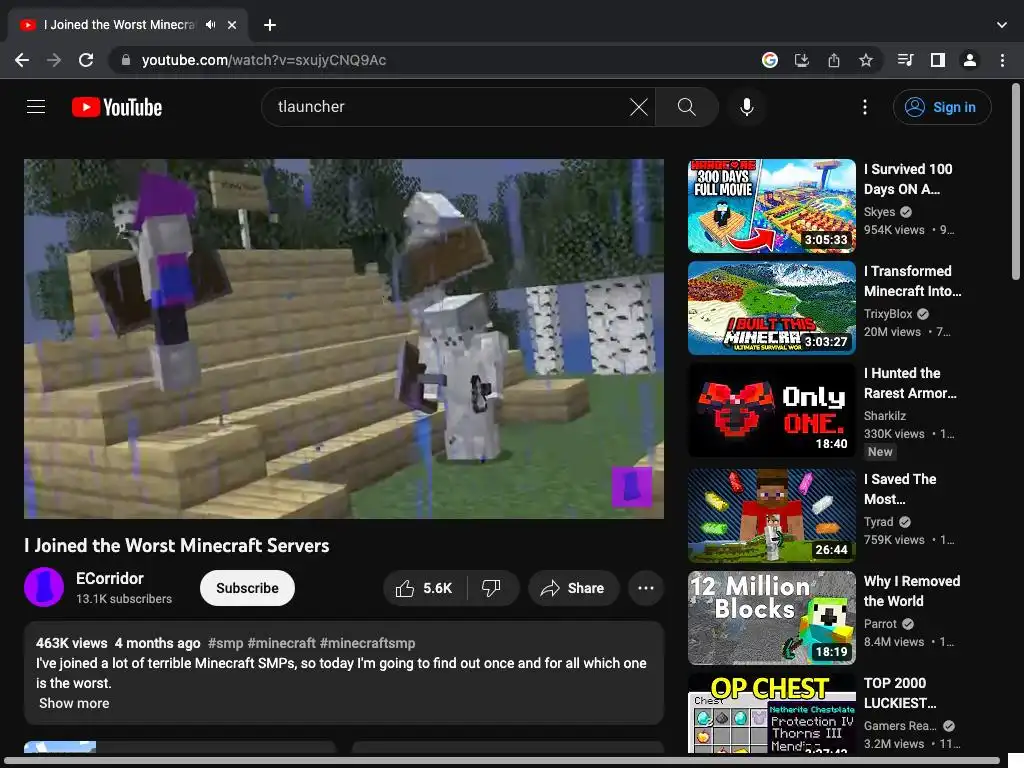Click the Sign in button

(x=942, y=106)
